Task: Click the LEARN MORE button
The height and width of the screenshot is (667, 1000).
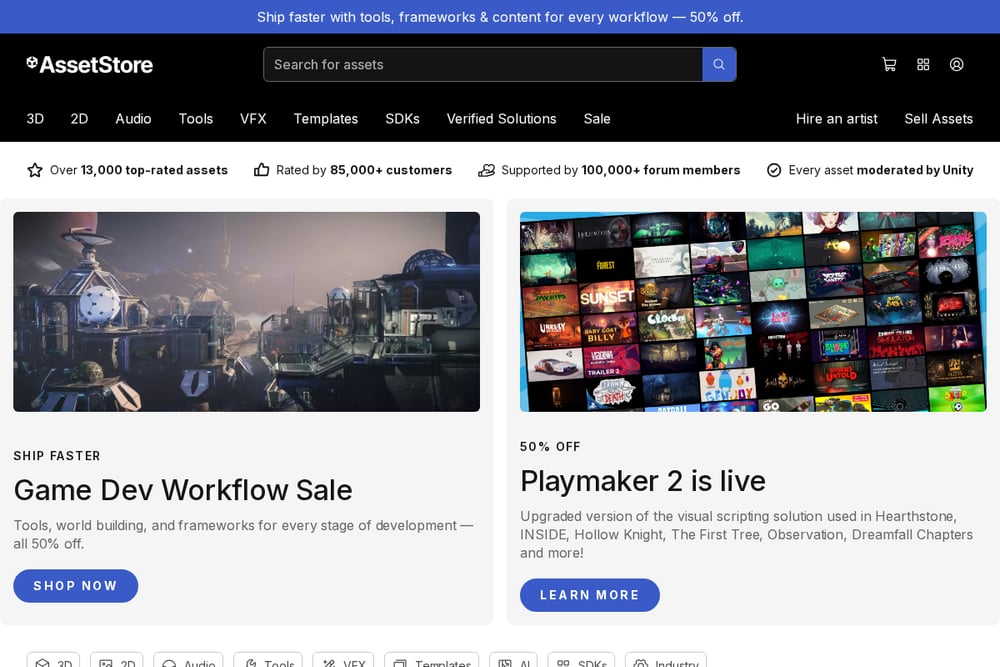Action: coord(589,595)
